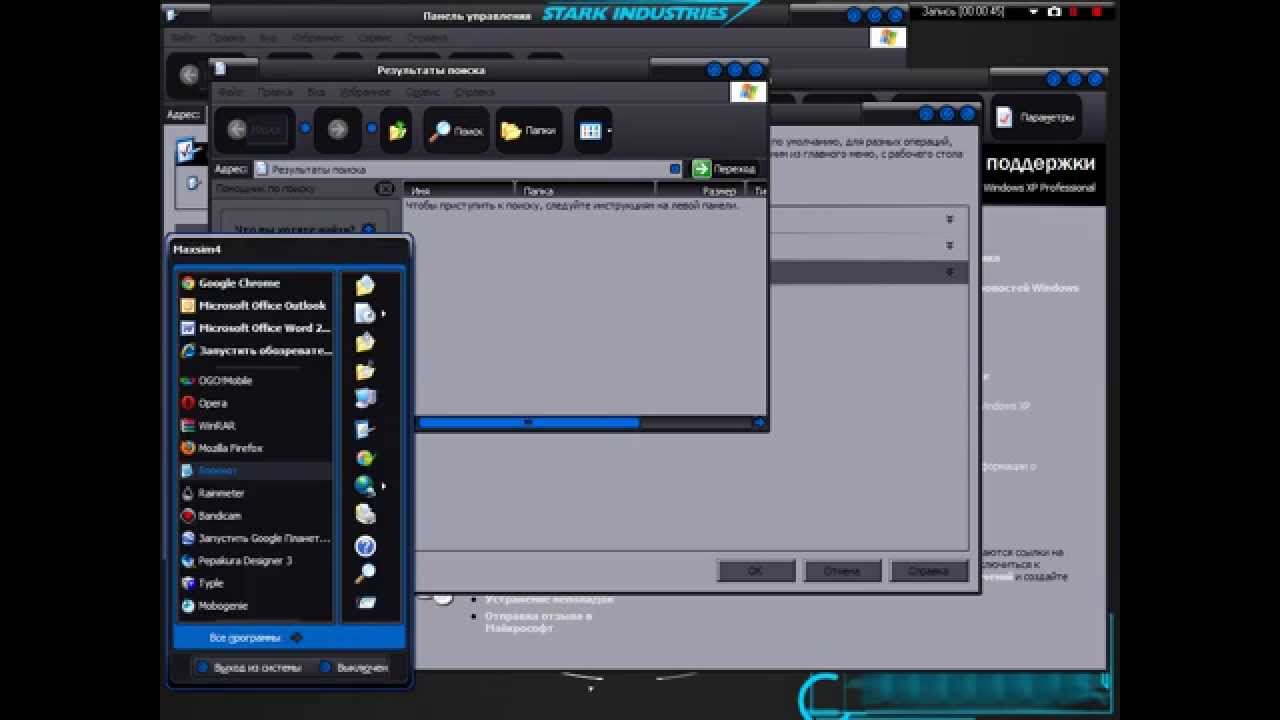1280x720 pixels.
Task: Launch Rainmeter from the start menu
Action: [x=255, y=493]
